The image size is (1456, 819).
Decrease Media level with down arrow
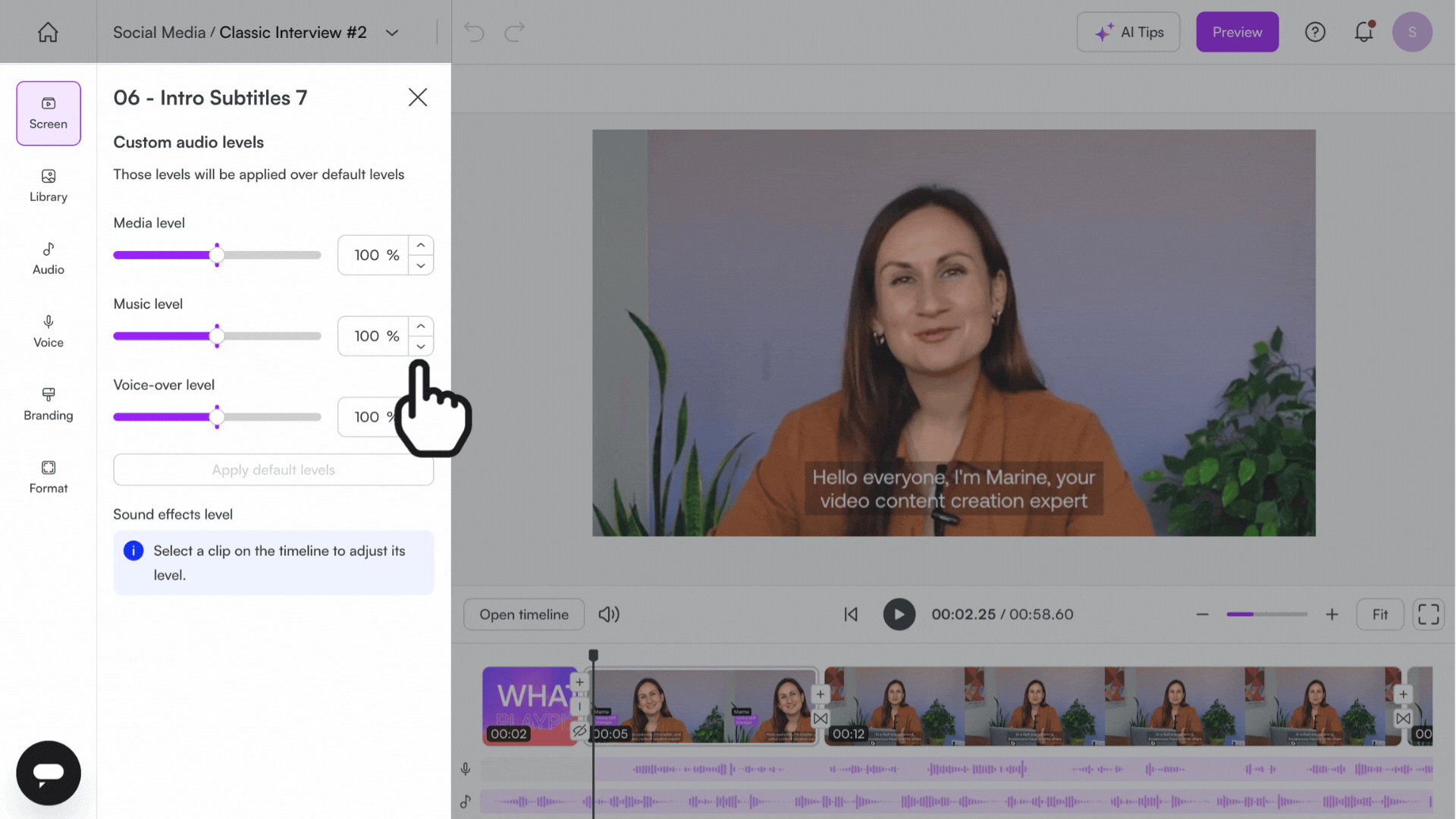(421, 265)
